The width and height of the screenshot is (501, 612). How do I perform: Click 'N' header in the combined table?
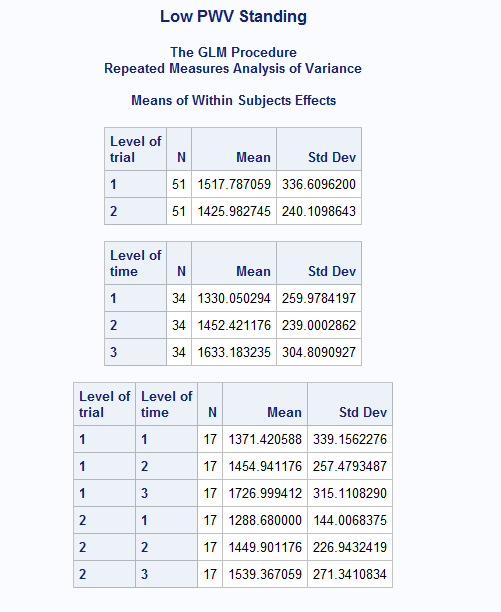[212, 412]
